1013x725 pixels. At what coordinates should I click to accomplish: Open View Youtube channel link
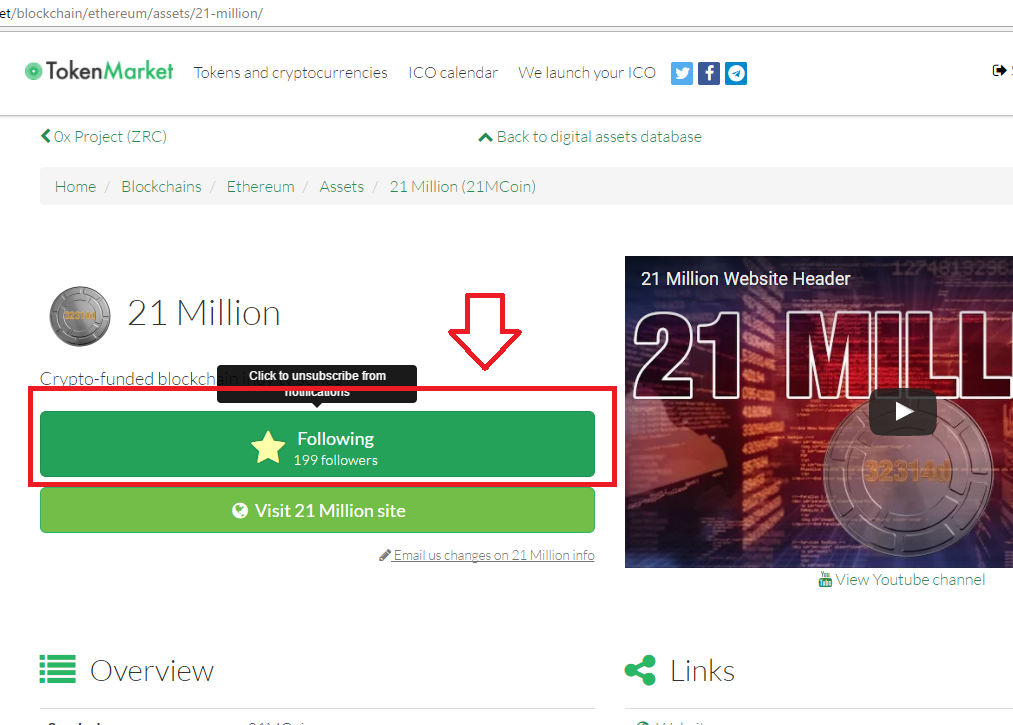pos(910,580)
